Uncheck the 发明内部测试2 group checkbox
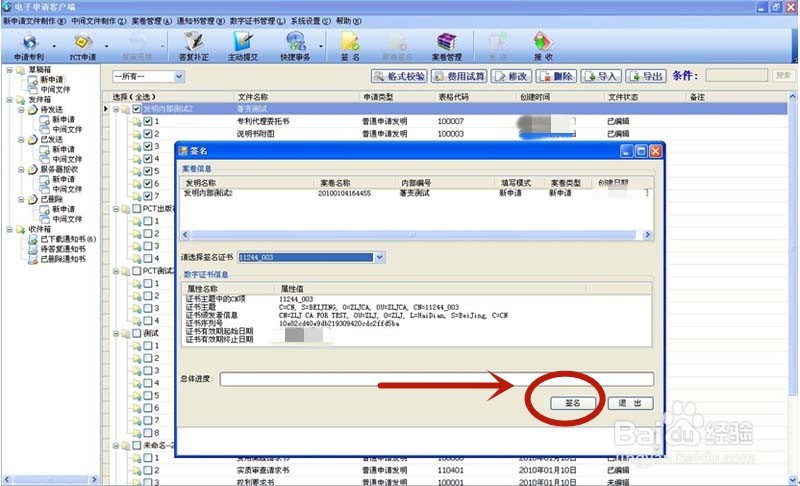 (137, 109)
